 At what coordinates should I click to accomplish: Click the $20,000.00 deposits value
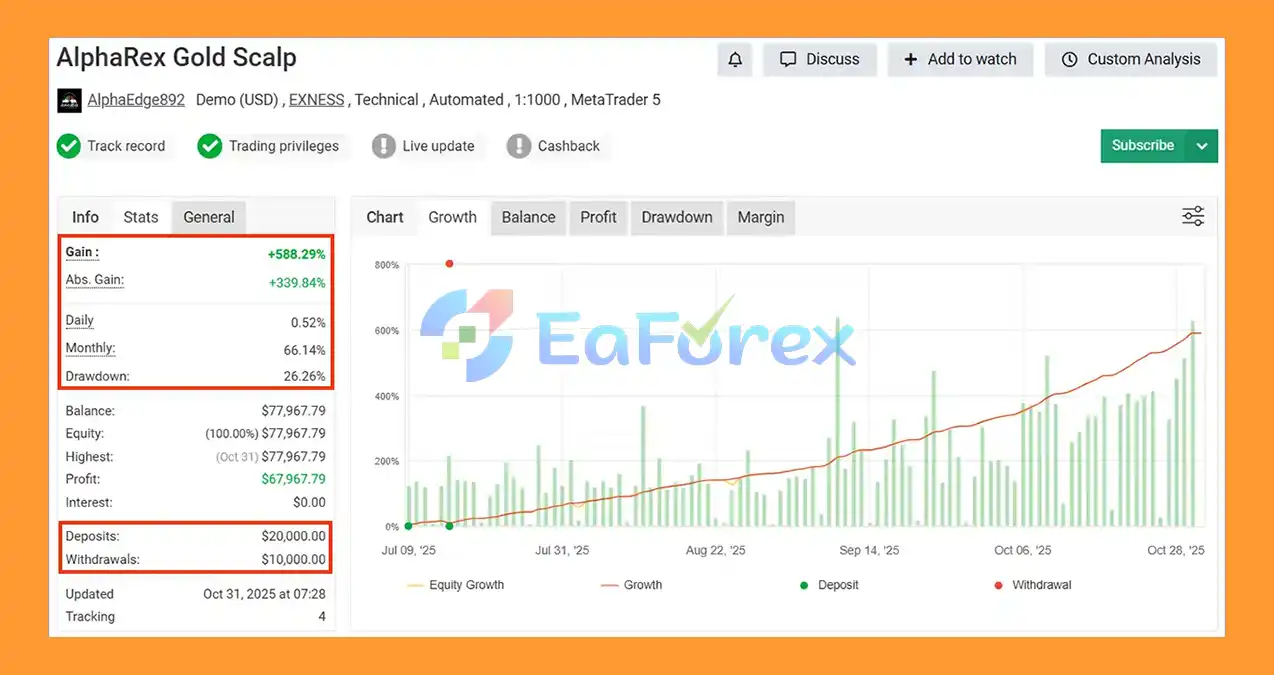(x=294, y=537)
